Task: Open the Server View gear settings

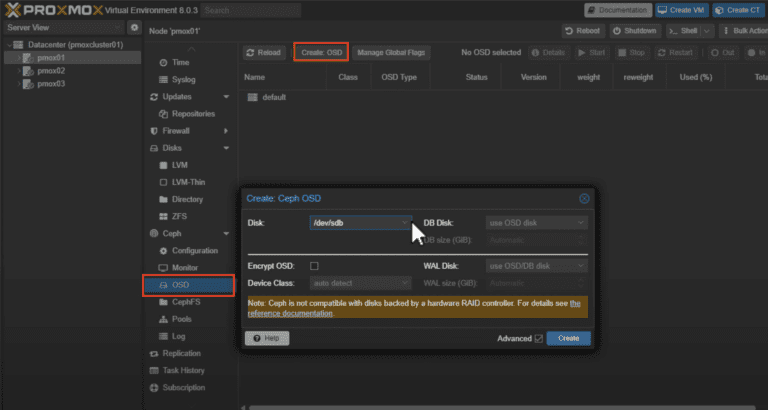Action: coord(134,27)
